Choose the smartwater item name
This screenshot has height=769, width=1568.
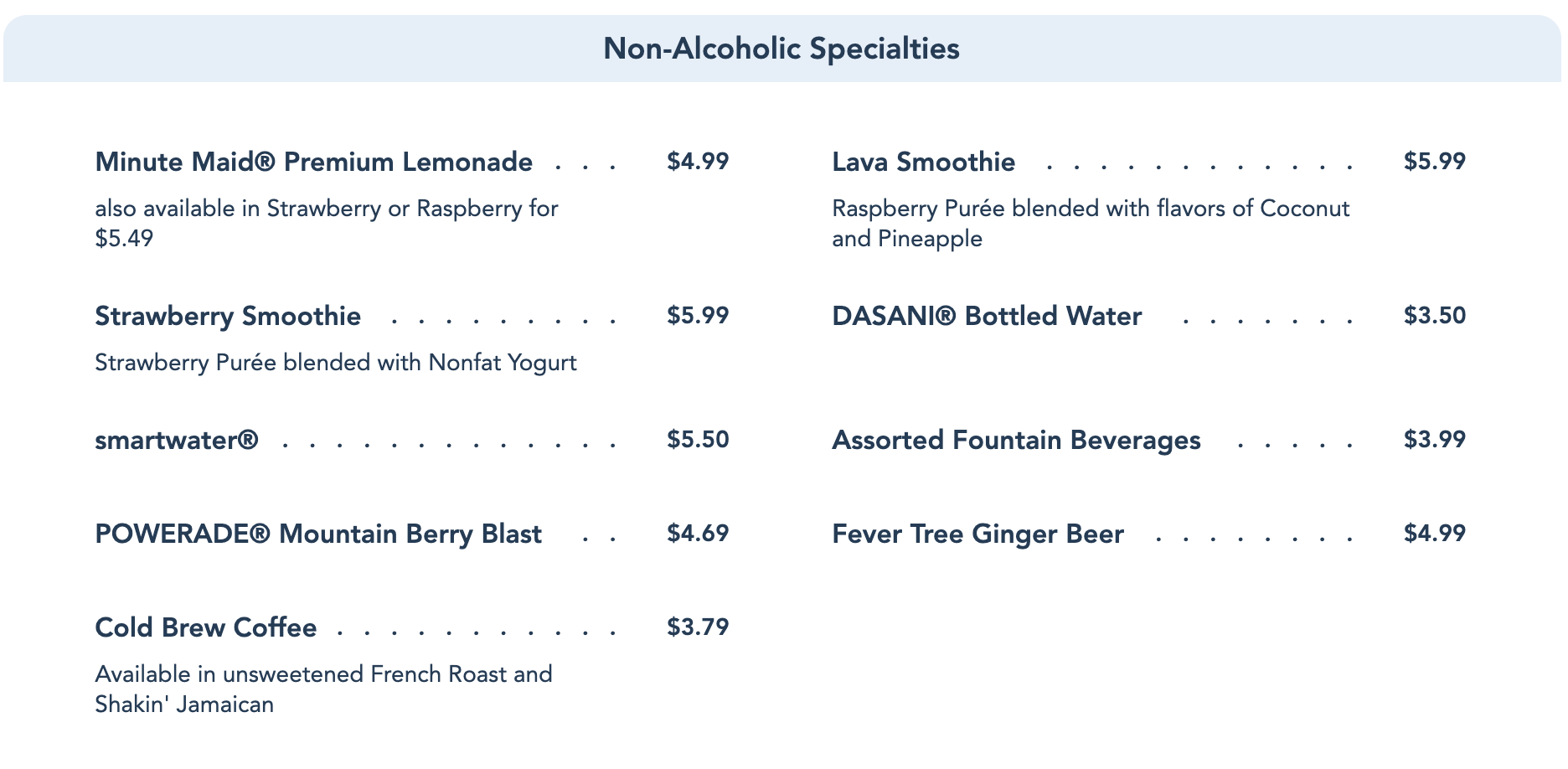pyautogui.click(x=177, y=440)
